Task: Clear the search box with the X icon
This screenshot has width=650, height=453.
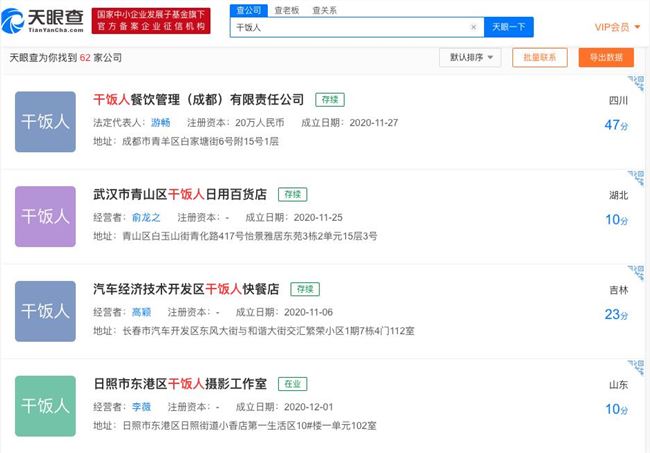Action: [x=473, y=27]
